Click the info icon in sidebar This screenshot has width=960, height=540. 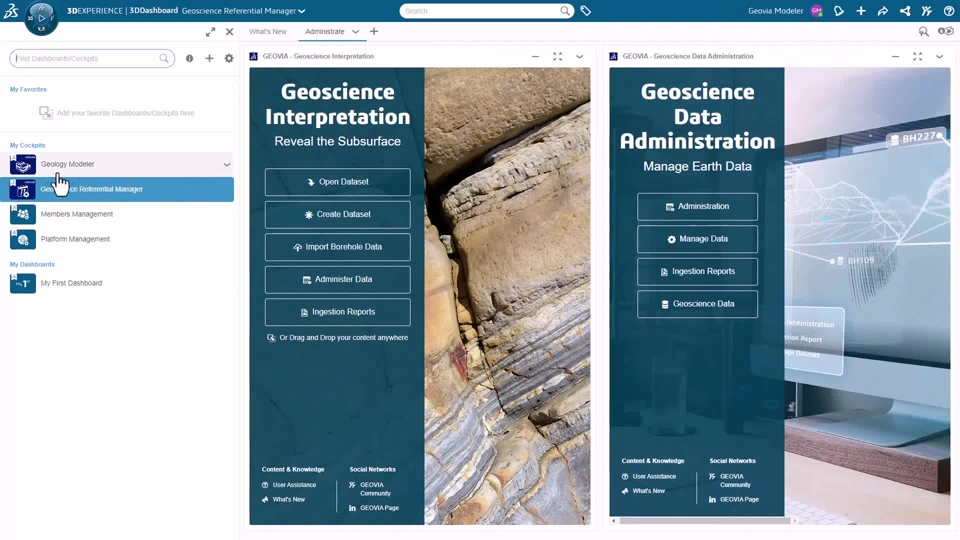pyautogui.click(x=190, y=58)
